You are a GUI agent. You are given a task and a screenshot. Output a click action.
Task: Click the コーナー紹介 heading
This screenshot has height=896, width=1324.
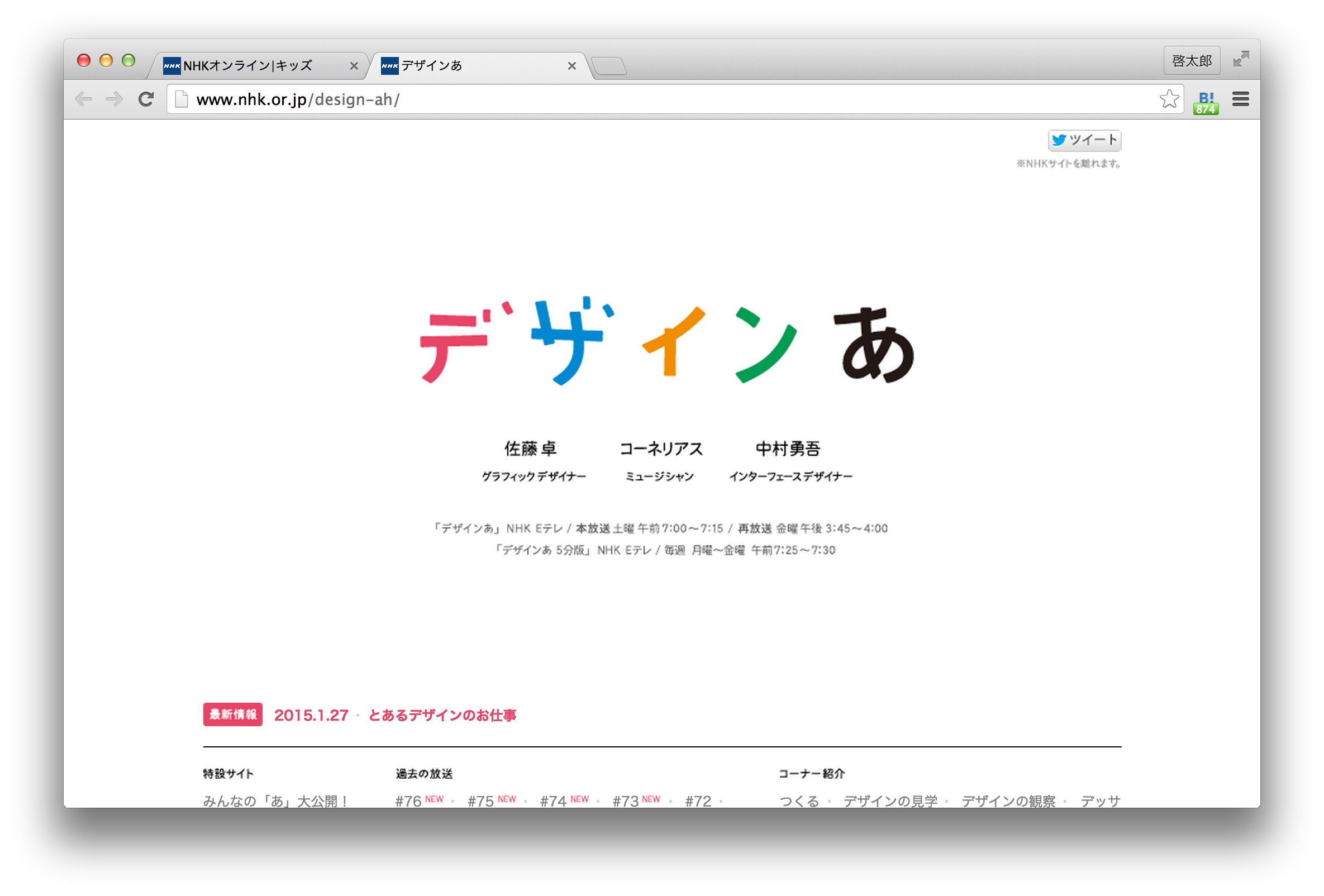pos(811,773)
